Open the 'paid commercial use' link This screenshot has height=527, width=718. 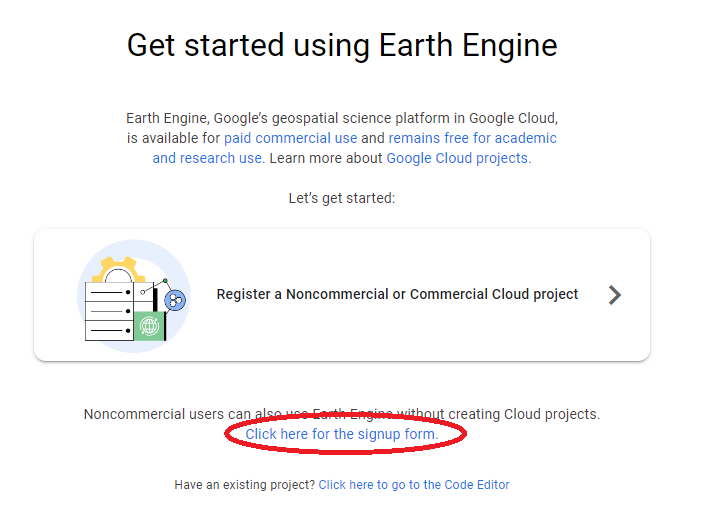290,138
